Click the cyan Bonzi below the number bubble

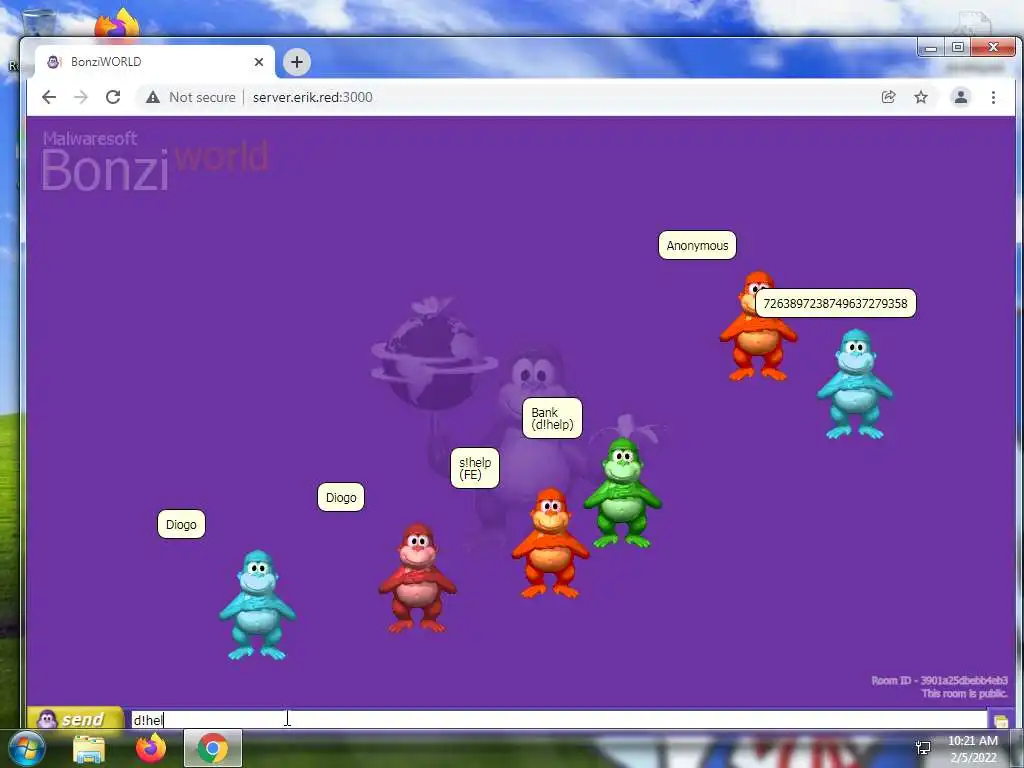(855, 384)
